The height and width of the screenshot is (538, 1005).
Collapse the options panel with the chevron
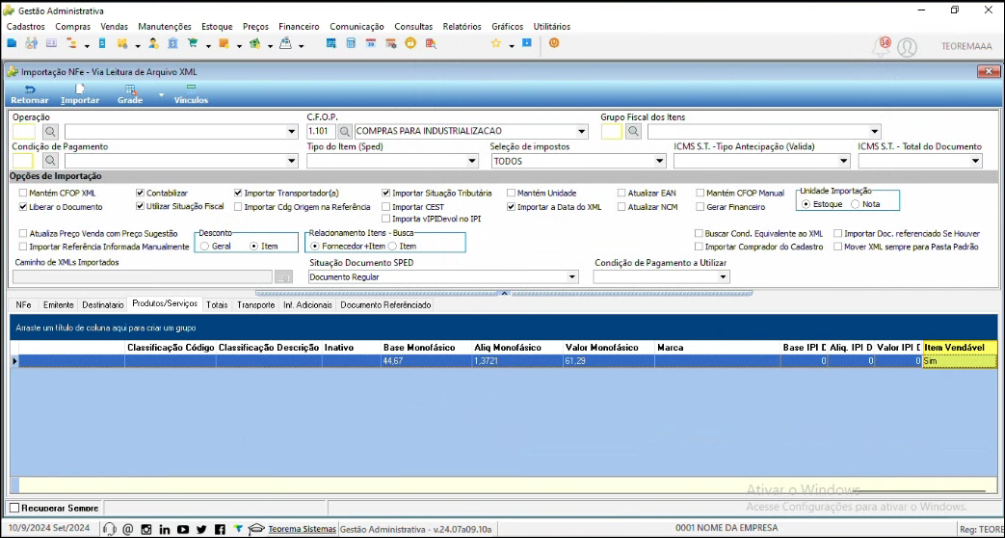[x=504, y=293]
